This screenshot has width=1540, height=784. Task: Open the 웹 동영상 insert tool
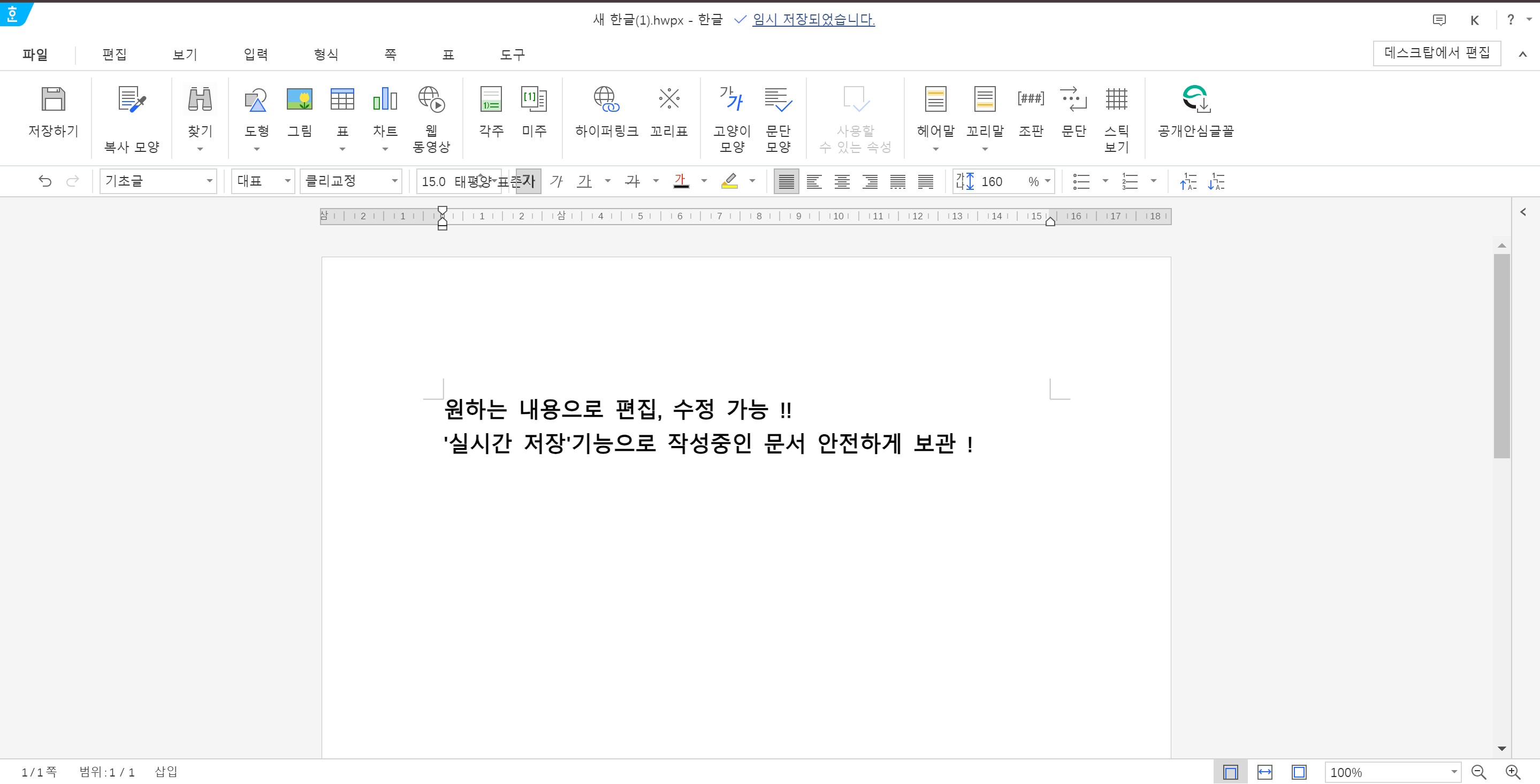point(431,100)
